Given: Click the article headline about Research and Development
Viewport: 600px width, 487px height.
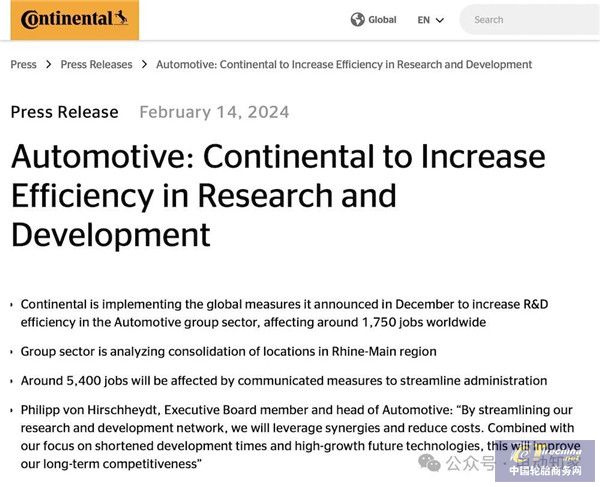Looking at the screenshot, I should pyautogui.click(x=278, y=195).
